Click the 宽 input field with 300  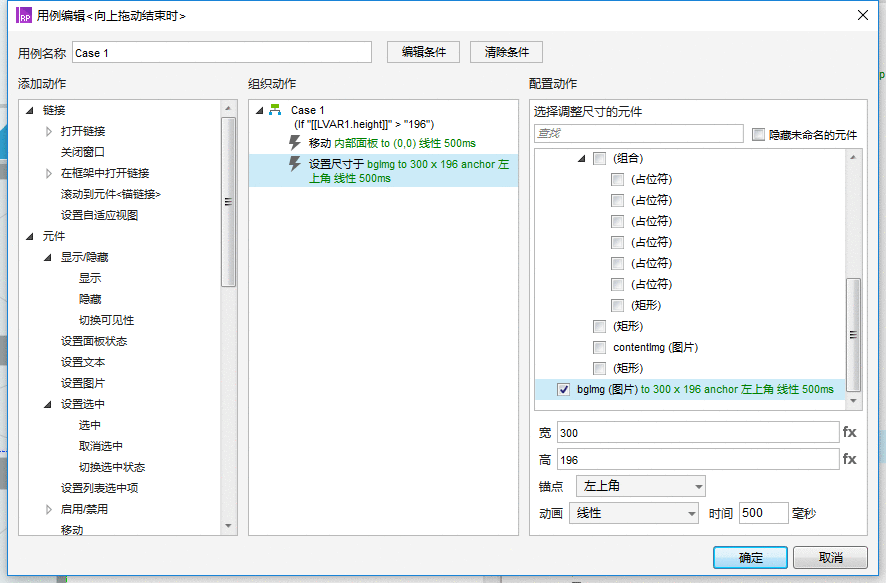698,432
